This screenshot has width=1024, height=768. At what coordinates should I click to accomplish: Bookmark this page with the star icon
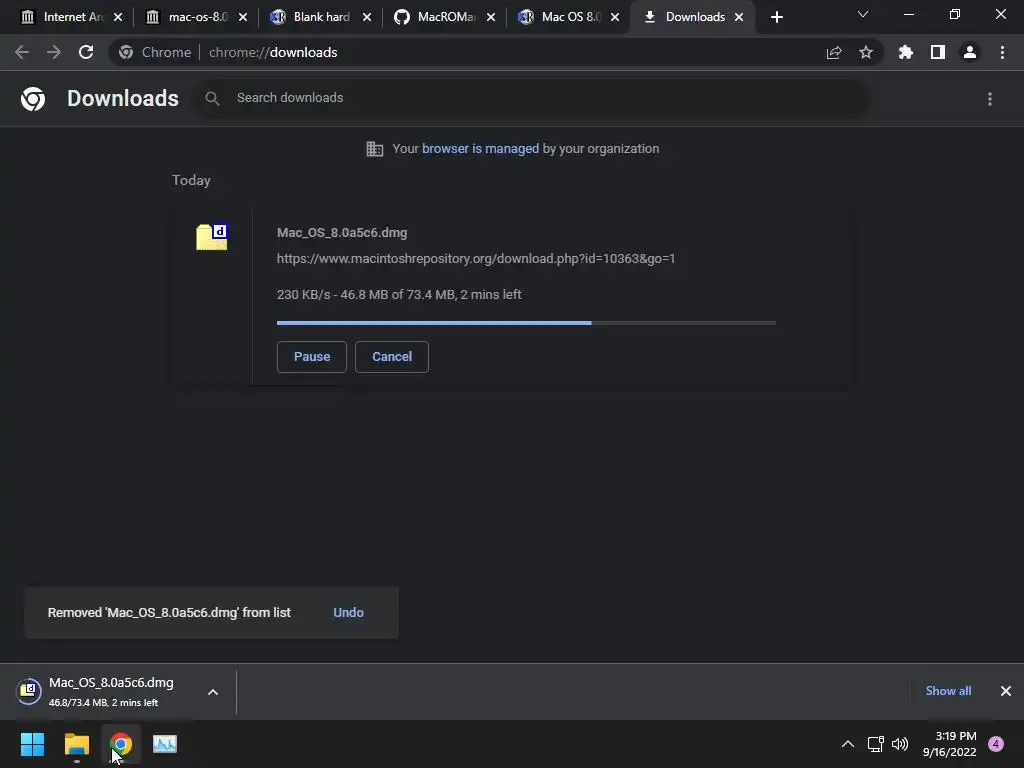(866, 52)
